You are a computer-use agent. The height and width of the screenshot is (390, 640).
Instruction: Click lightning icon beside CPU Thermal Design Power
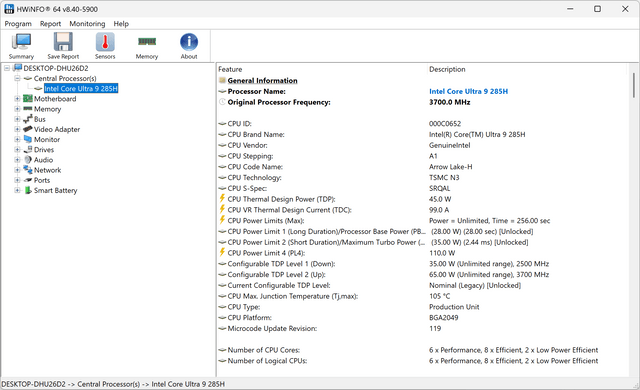222,199
